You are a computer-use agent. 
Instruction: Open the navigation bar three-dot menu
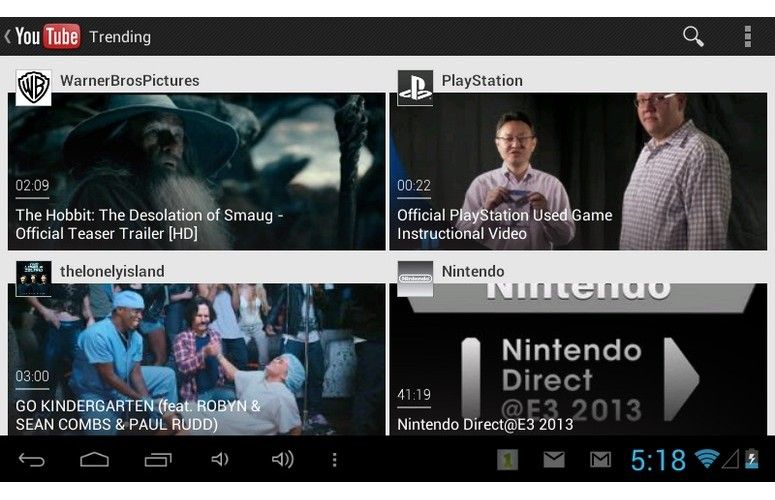coord(335,460)
